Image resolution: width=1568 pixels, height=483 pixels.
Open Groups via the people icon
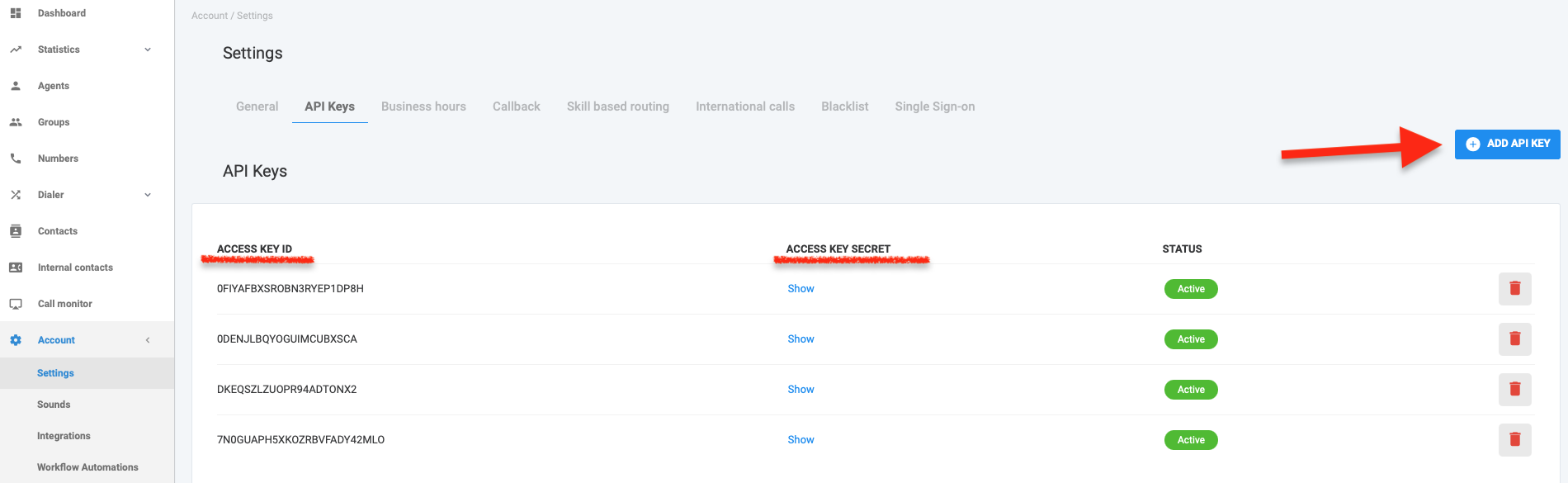pos(16,121)
